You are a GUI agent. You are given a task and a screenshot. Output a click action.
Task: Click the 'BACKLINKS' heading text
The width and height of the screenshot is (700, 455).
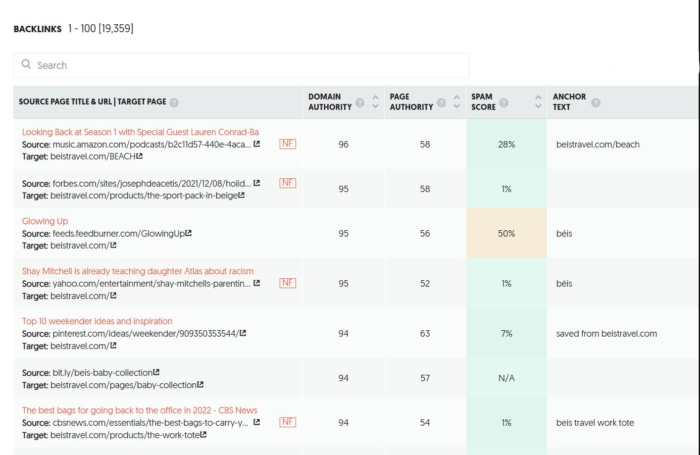(x=38, y=29)
